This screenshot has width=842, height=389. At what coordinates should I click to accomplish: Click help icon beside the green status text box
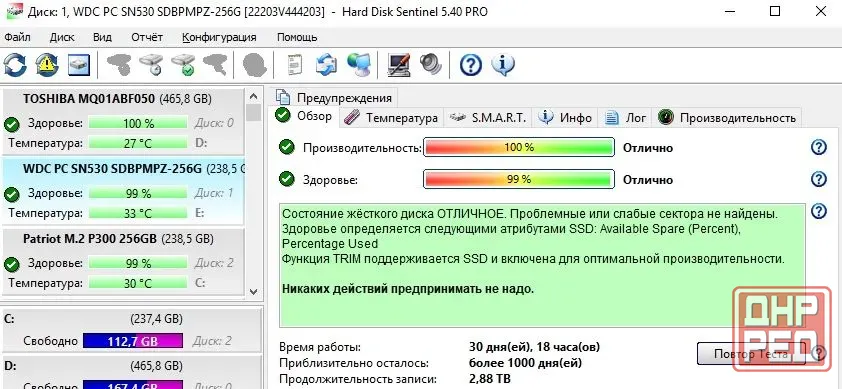coord(818,211)
